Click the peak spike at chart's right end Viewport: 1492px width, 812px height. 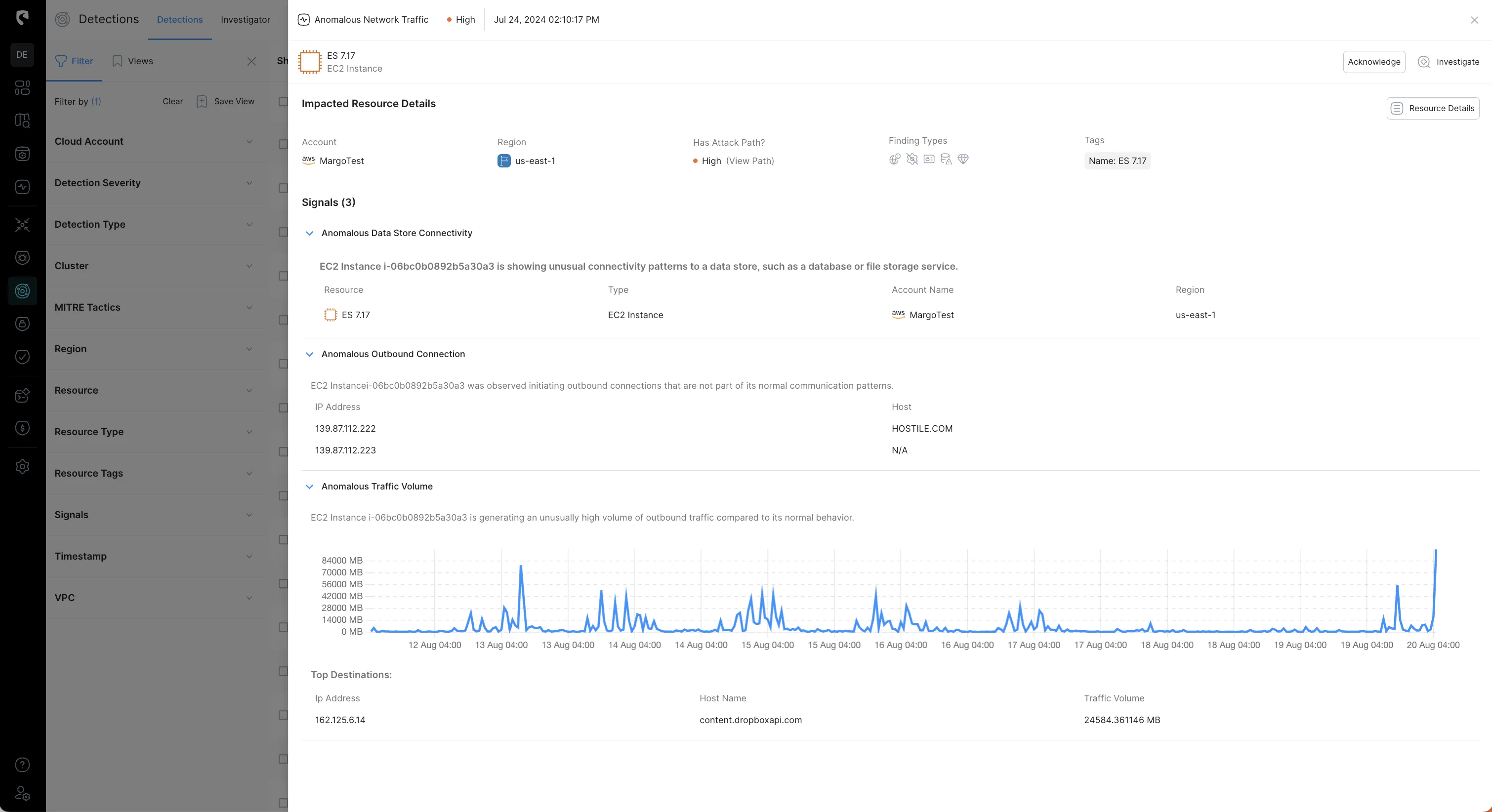pyautogui.click(x=1435, y=551)
